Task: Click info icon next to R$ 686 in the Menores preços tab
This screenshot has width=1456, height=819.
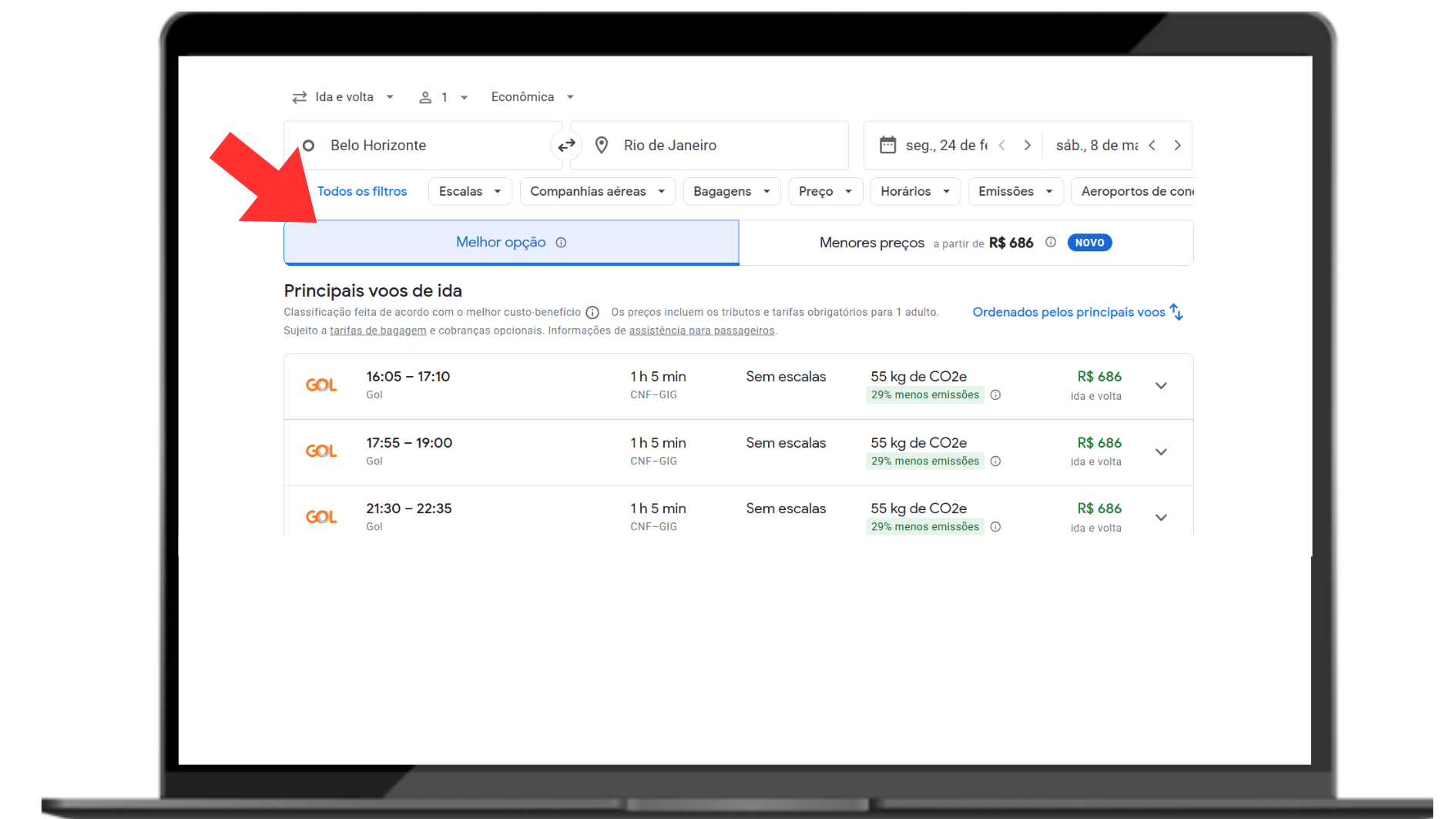Action: [1050, 243]
